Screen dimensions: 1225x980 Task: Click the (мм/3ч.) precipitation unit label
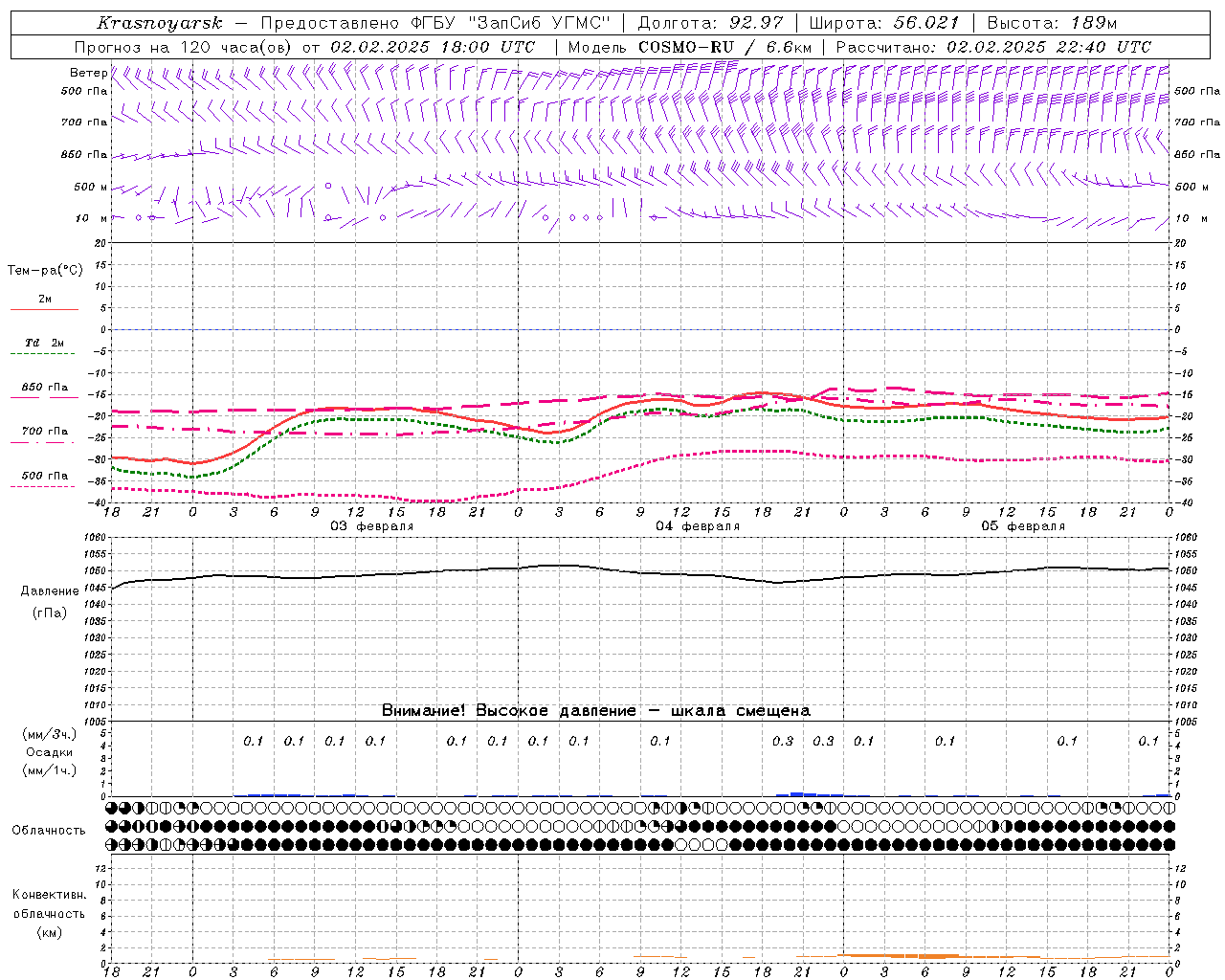[48, 734]
